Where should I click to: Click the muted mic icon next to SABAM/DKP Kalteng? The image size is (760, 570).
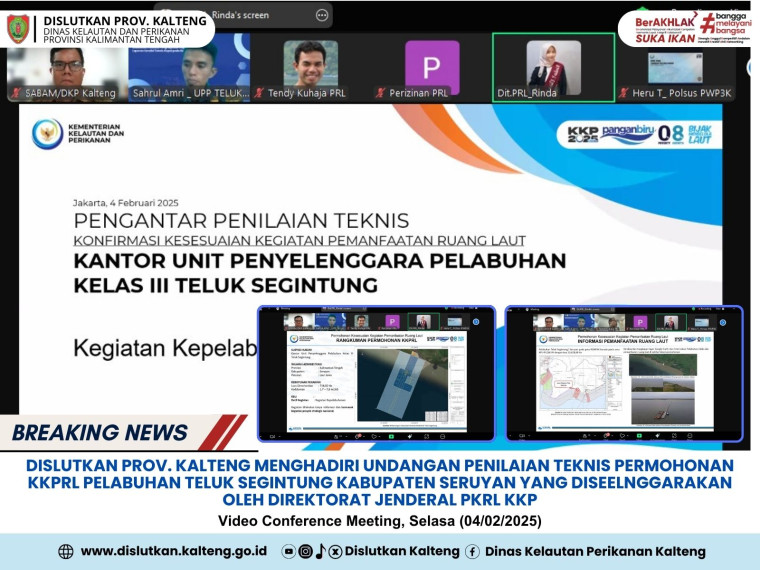(x=16, y=93)
